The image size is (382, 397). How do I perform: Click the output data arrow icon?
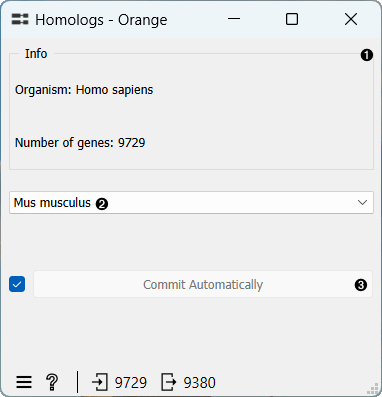(x=168, y=382)
